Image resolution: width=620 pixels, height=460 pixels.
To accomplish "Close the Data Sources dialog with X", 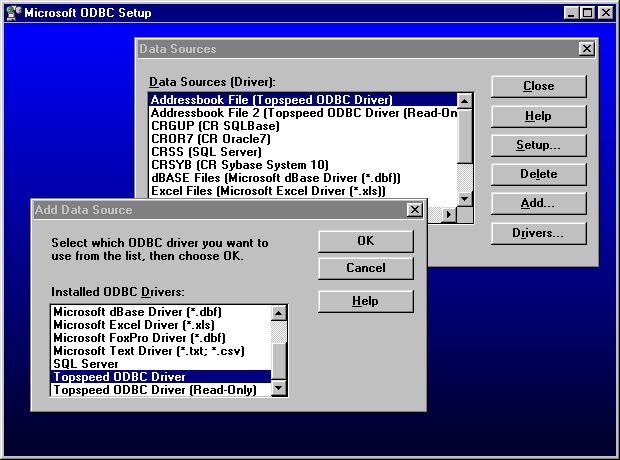I will 586,49.
